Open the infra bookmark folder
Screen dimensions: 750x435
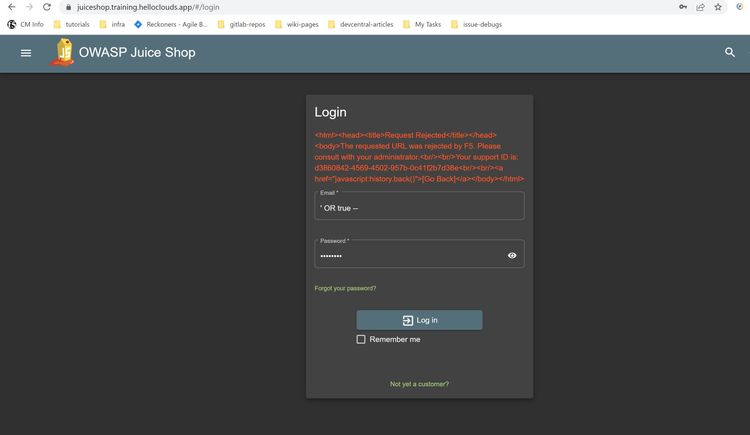(112, 24)
